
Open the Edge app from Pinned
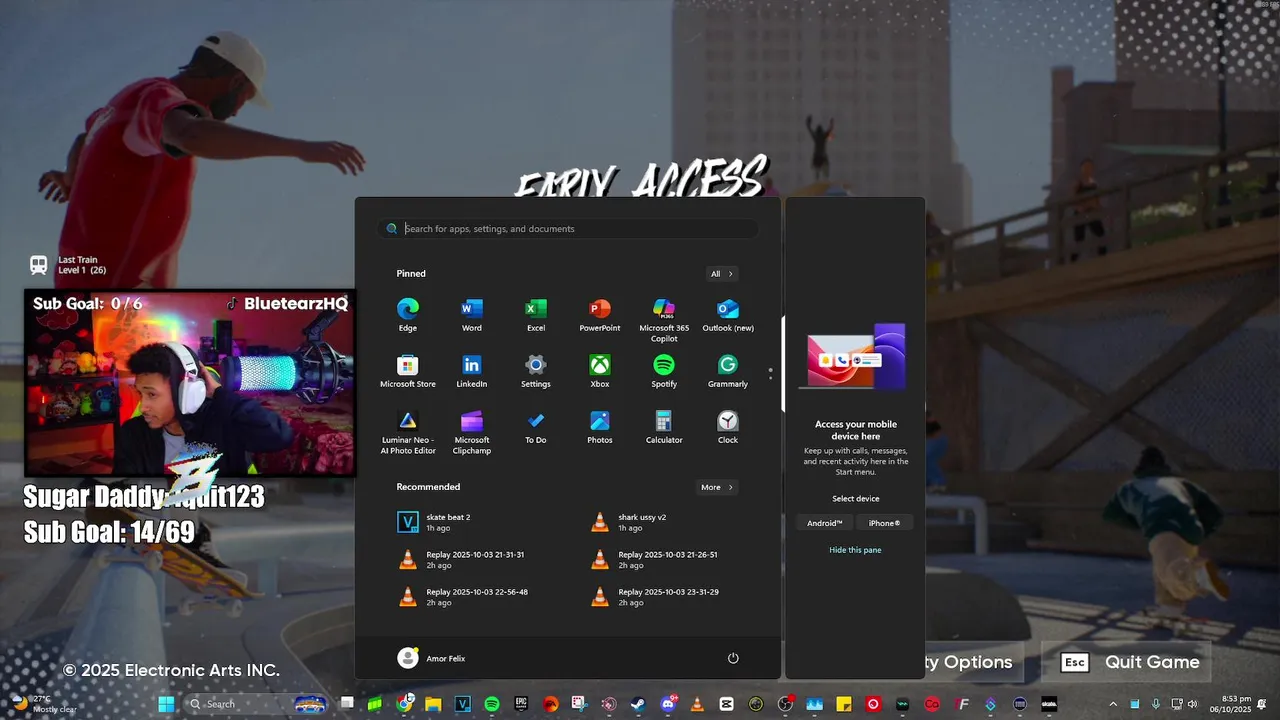[x=408, y=314]
